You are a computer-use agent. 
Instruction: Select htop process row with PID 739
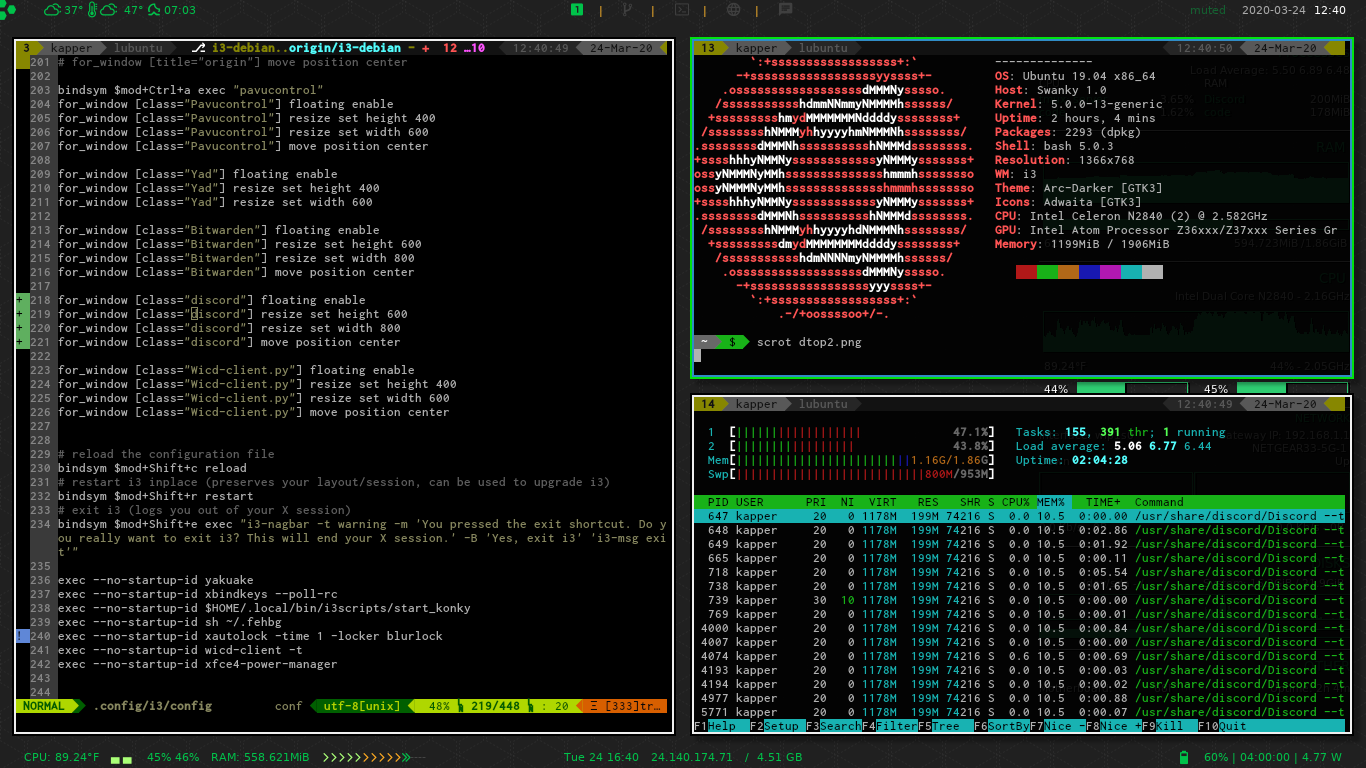point(1019,600)
